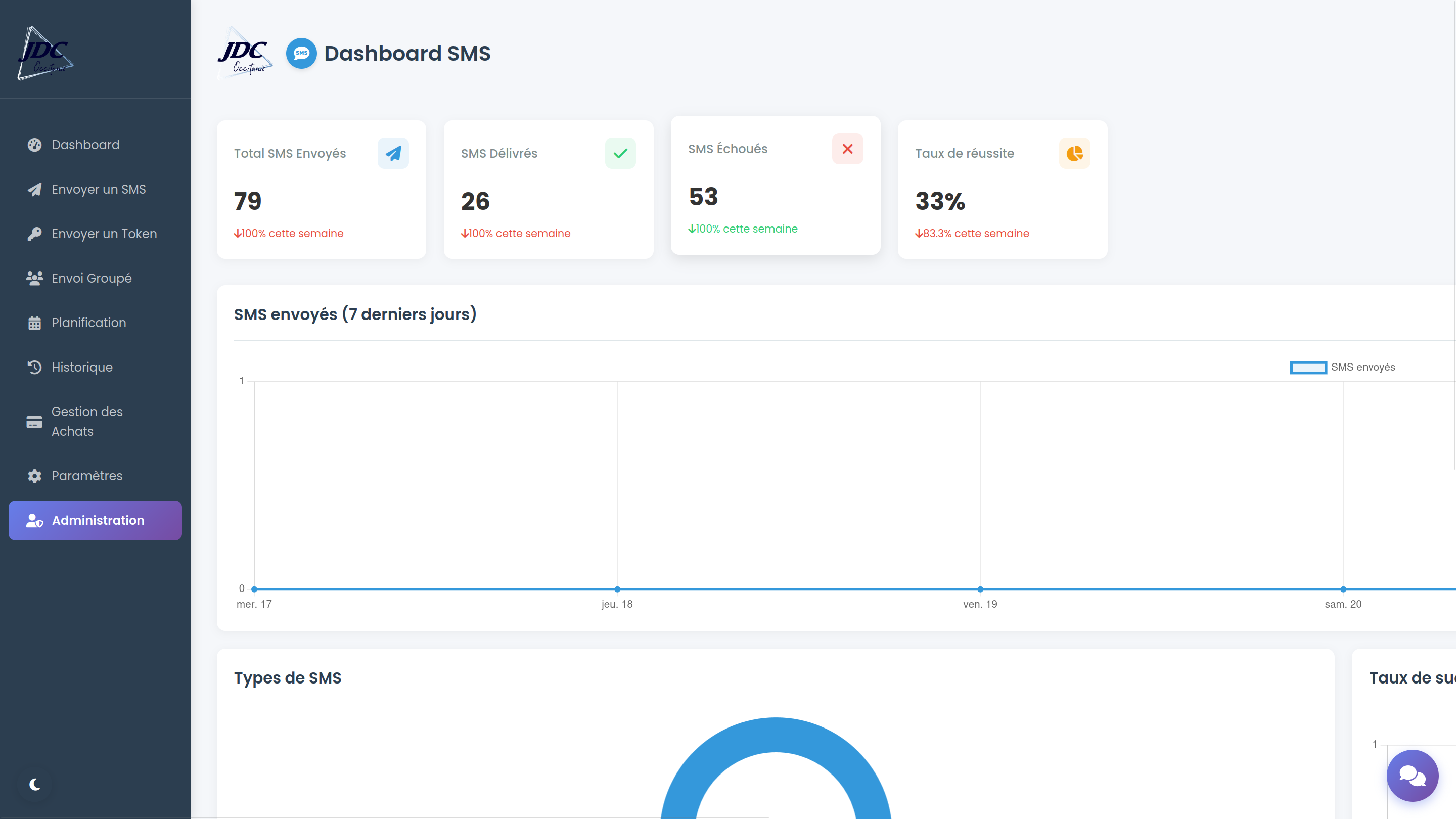This screenshot has width=1456, height=819.
Task: Click the credit card icon for Achats
Action: coord(34,422)
